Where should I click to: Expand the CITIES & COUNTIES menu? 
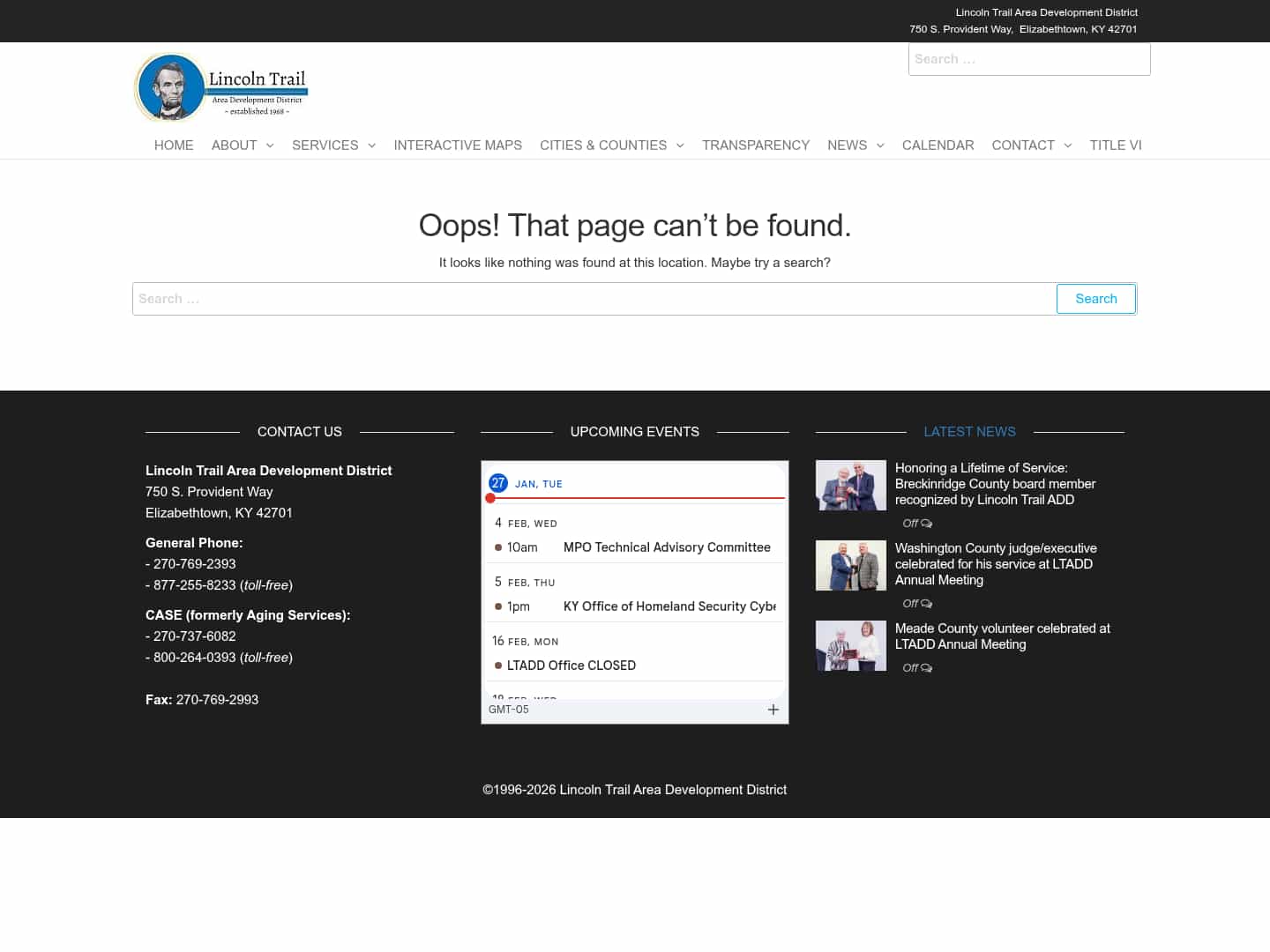pyautogui.click(x=604, y=145)
